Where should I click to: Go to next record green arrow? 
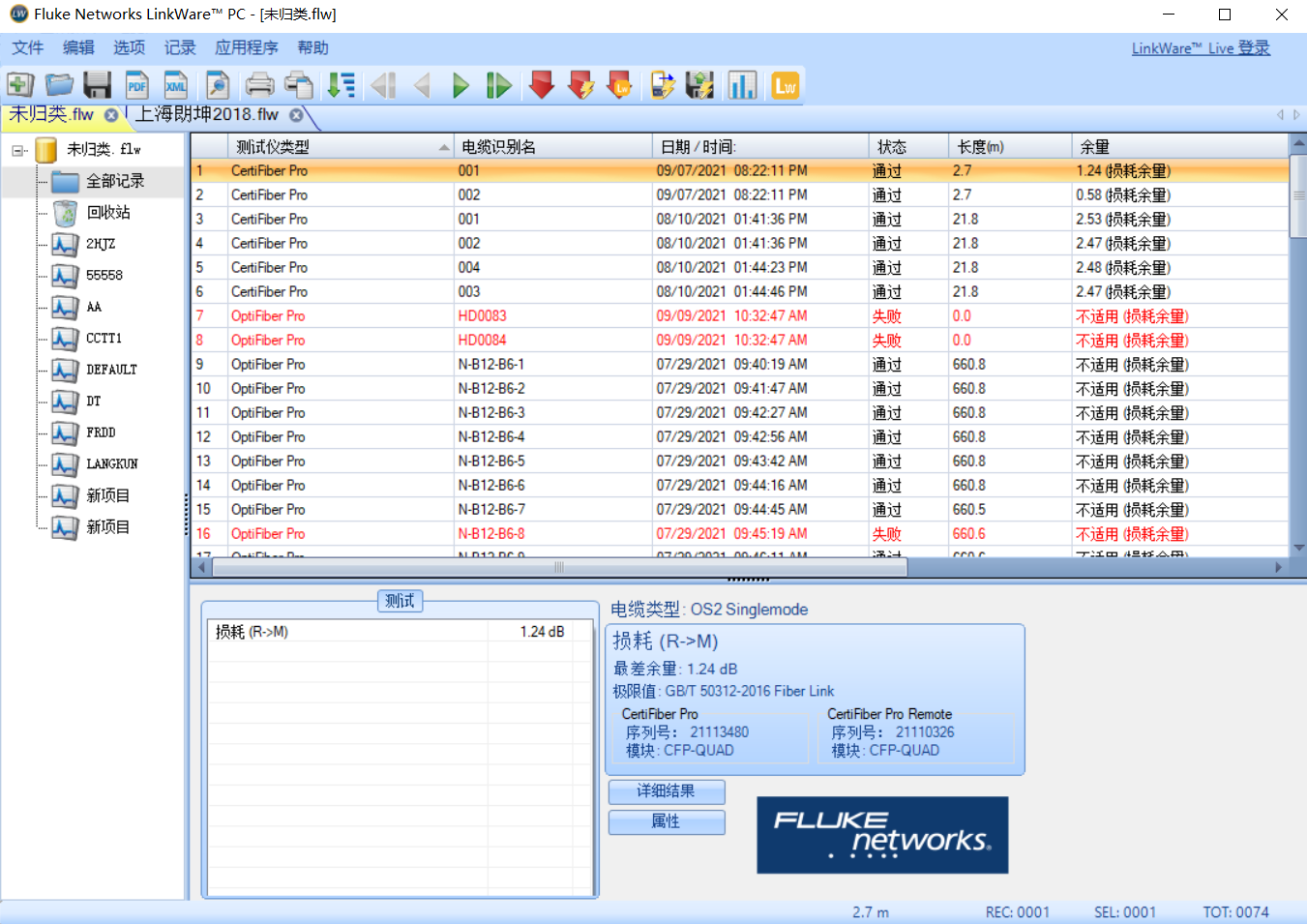[x=460, y=85]
